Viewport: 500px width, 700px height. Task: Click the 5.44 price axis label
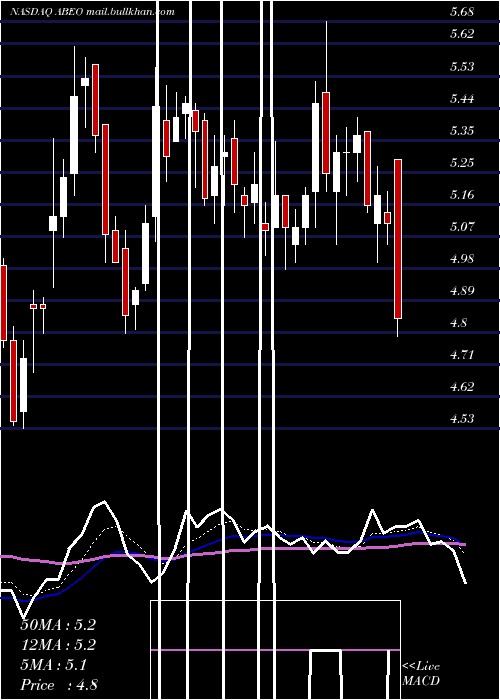(x=462, y=99)
